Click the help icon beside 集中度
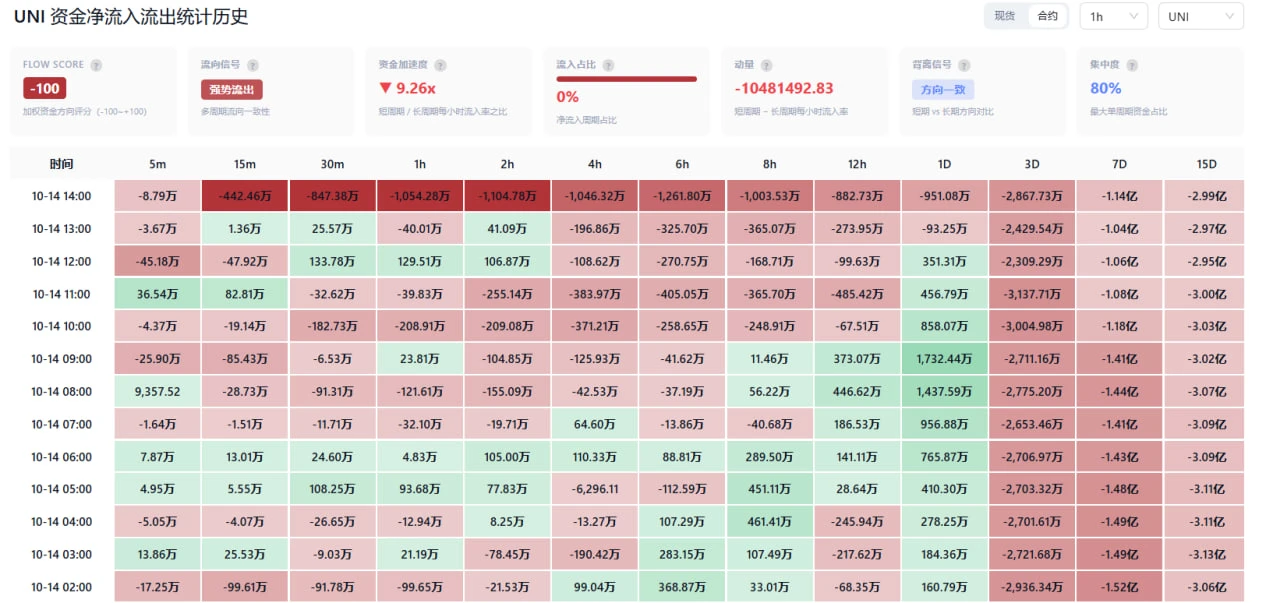Screen dimensions: 1280x603 1130,65
